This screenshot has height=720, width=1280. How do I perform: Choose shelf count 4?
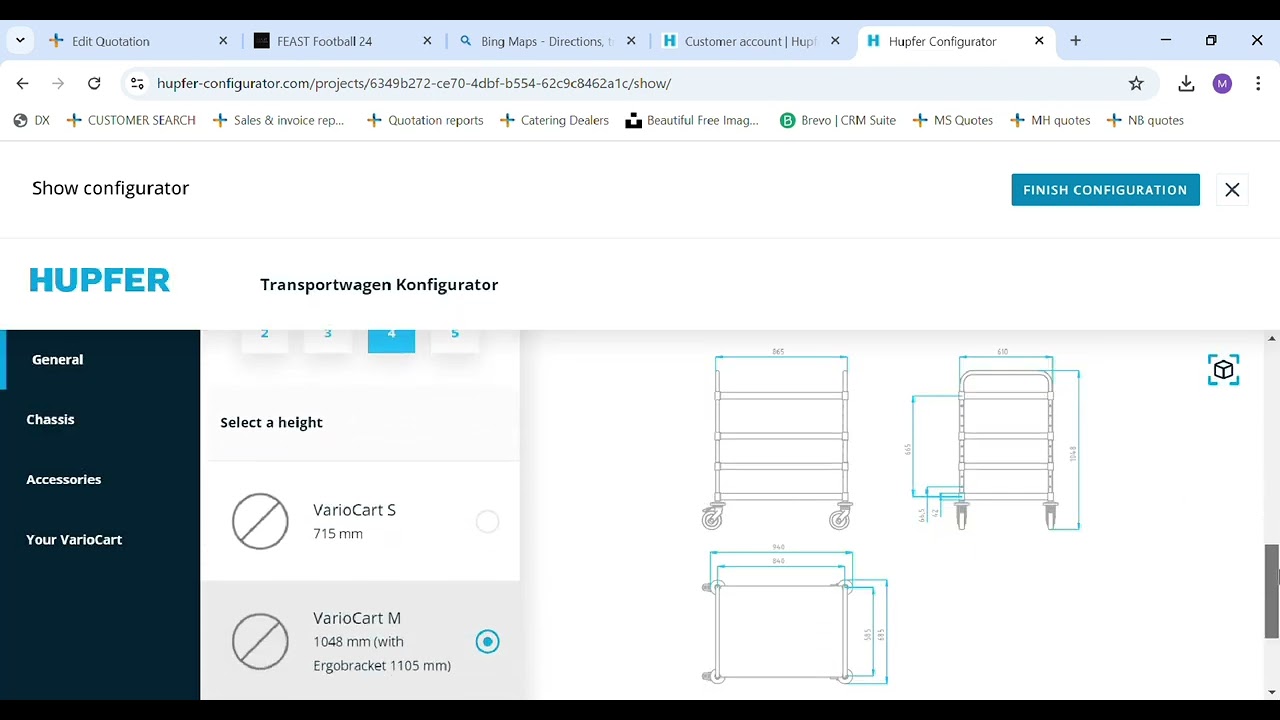(x=391, y=338)
